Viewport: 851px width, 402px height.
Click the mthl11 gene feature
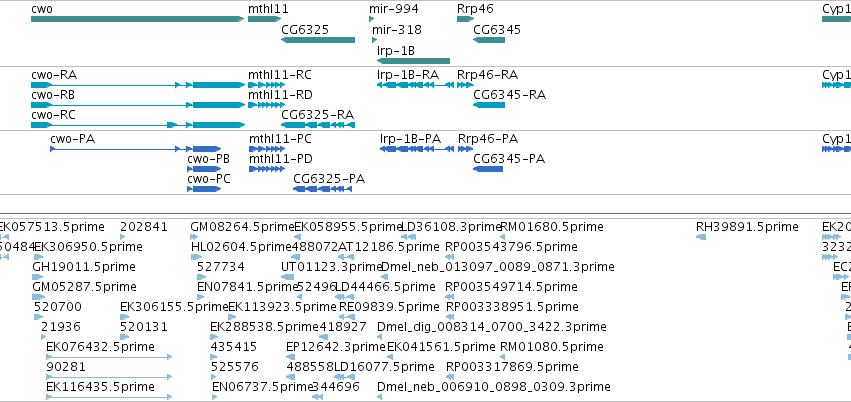coord(264,19)
